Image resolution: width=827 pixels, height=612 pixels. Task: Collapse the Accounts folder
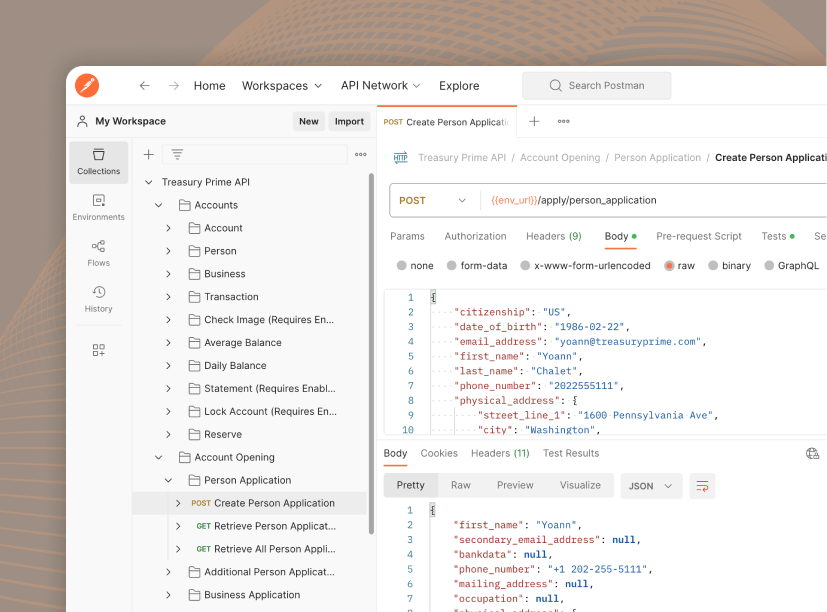coord(158,204)
